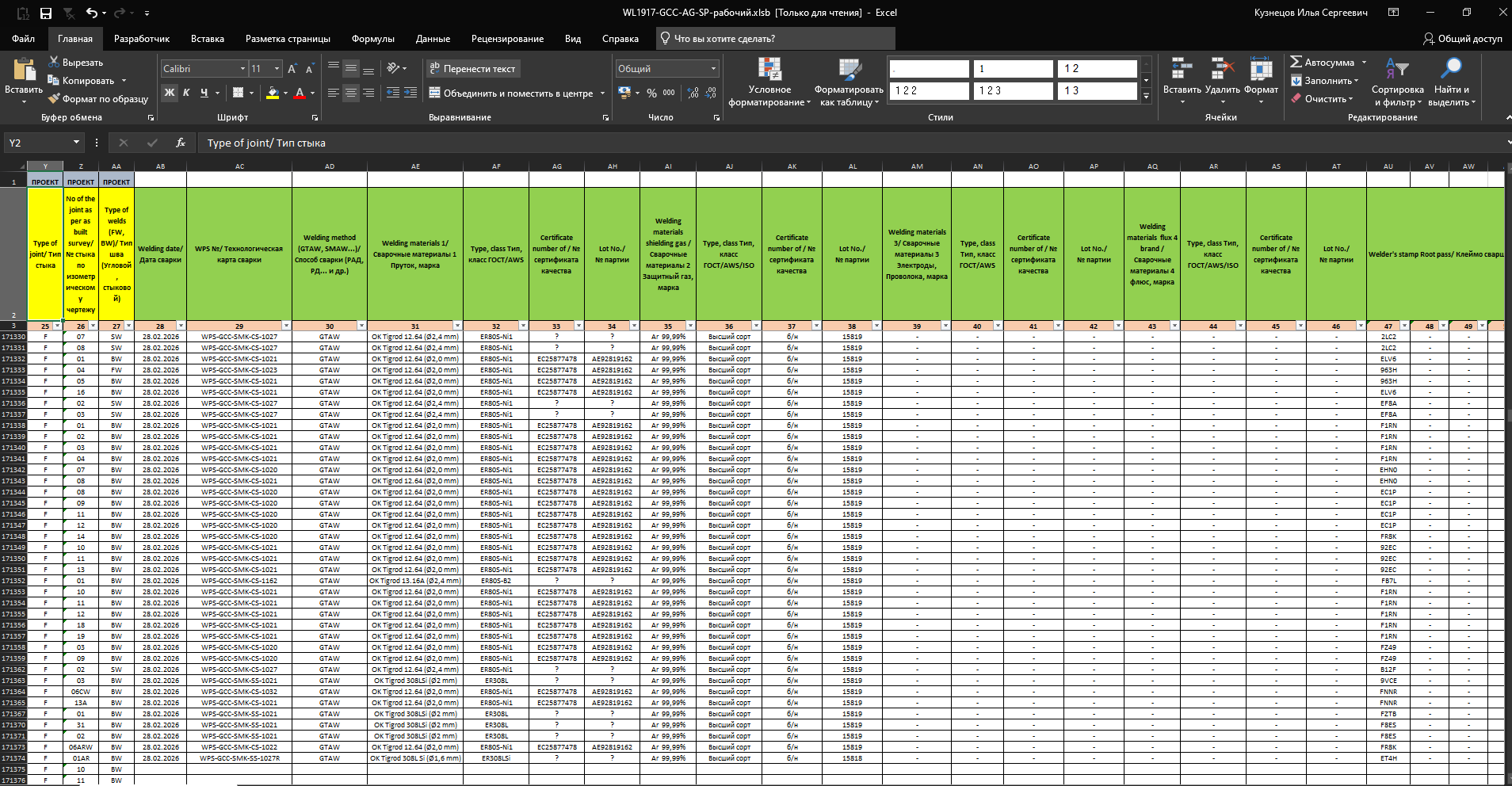Click the increase font size icon
Screen dimensions: 1512x786
292,70
